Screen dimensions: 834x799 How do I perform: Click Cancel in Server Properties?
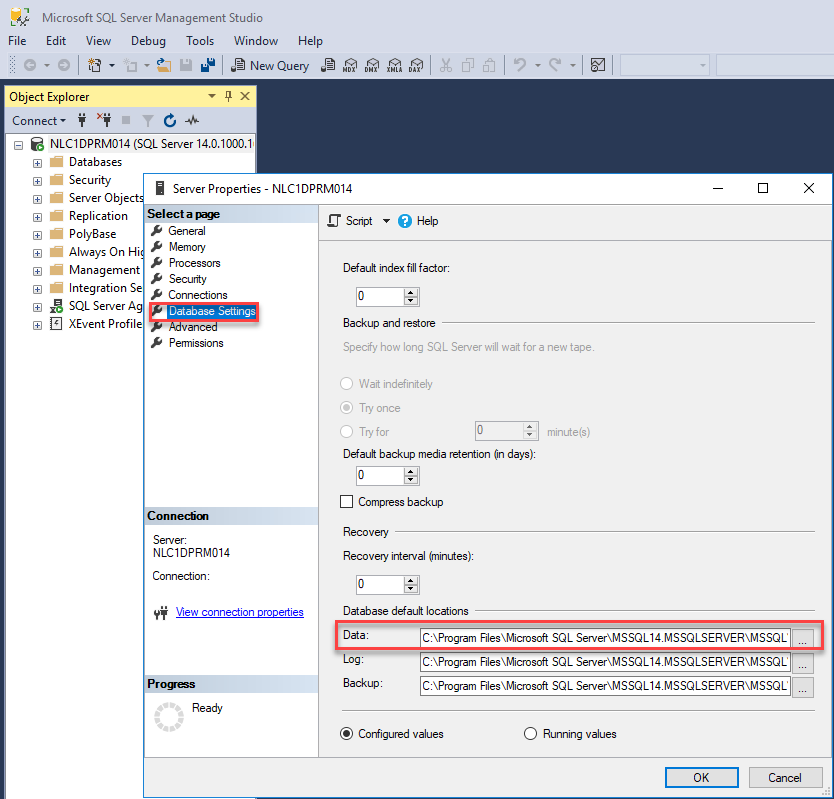[785, 777]
